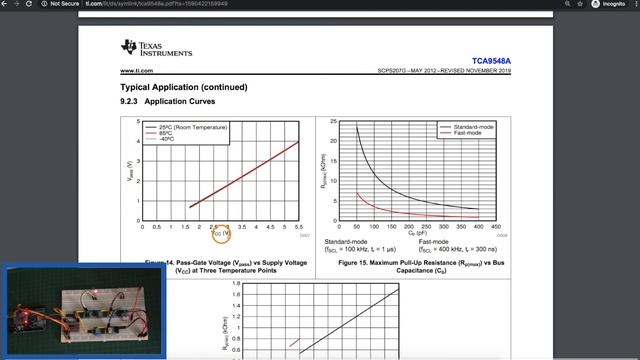This screenshot has width=640, height=360.
Task: Open the Not Secure site info indicator
Action: point(60,4)
